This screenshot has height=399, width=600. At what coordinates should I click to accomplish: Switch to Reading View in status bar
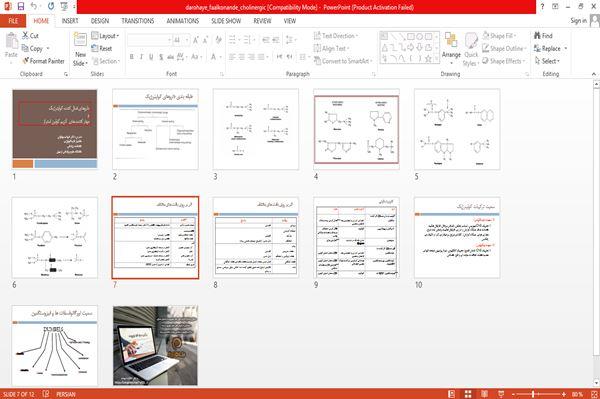484,394
